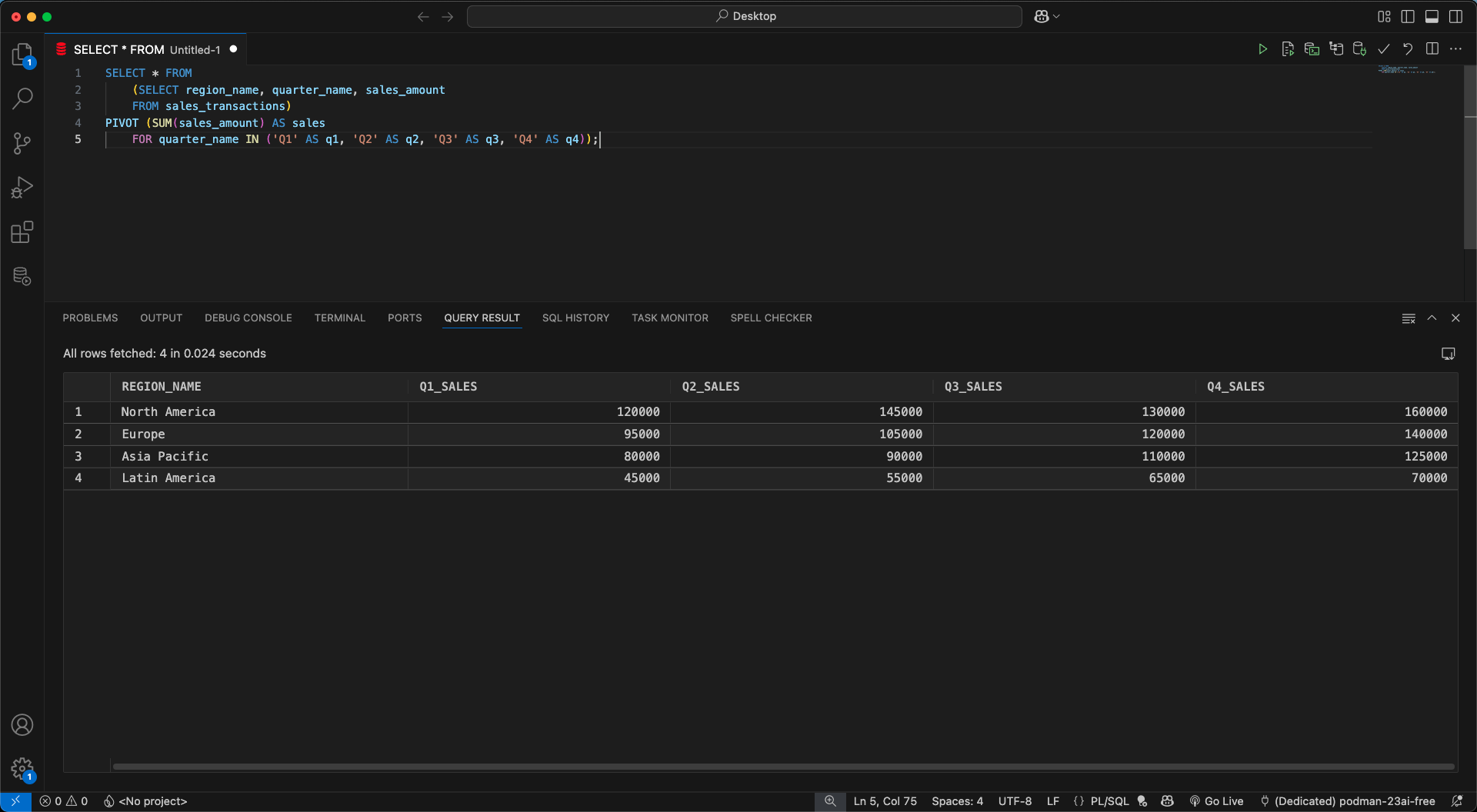Open the Explorer view in activity bar

coord(22,55)
